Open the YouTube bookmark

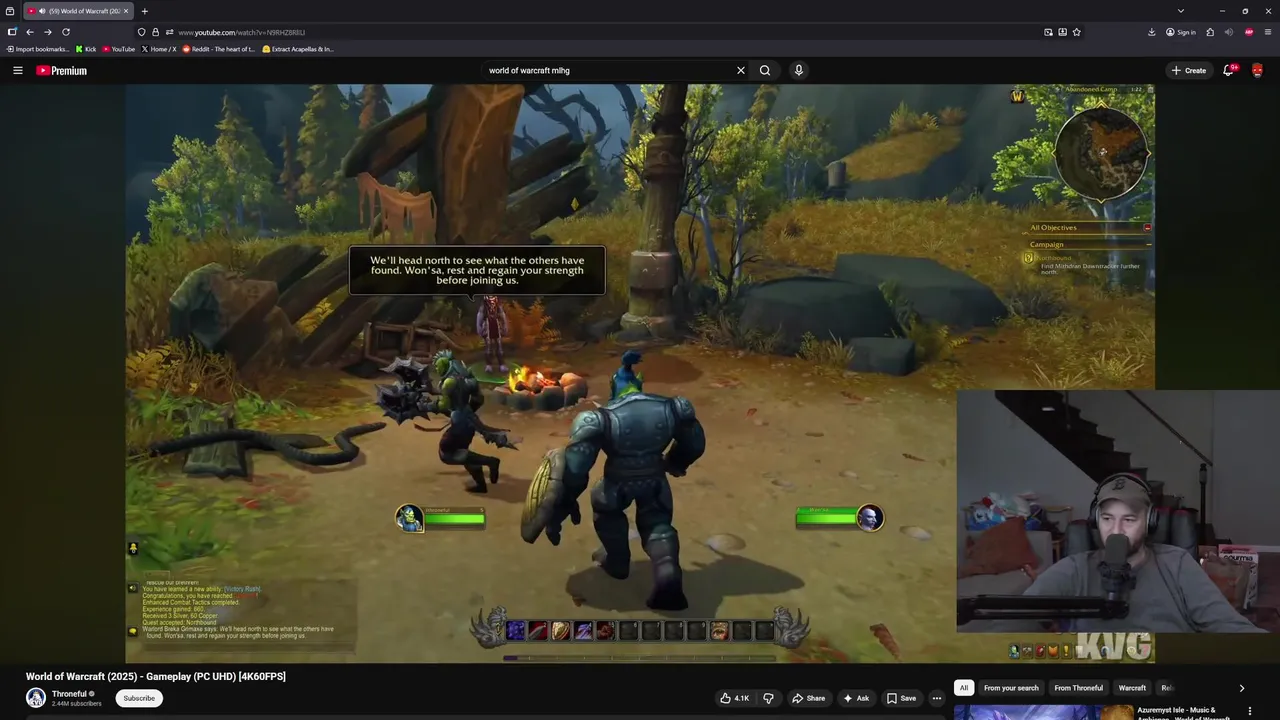click(119, 49)
